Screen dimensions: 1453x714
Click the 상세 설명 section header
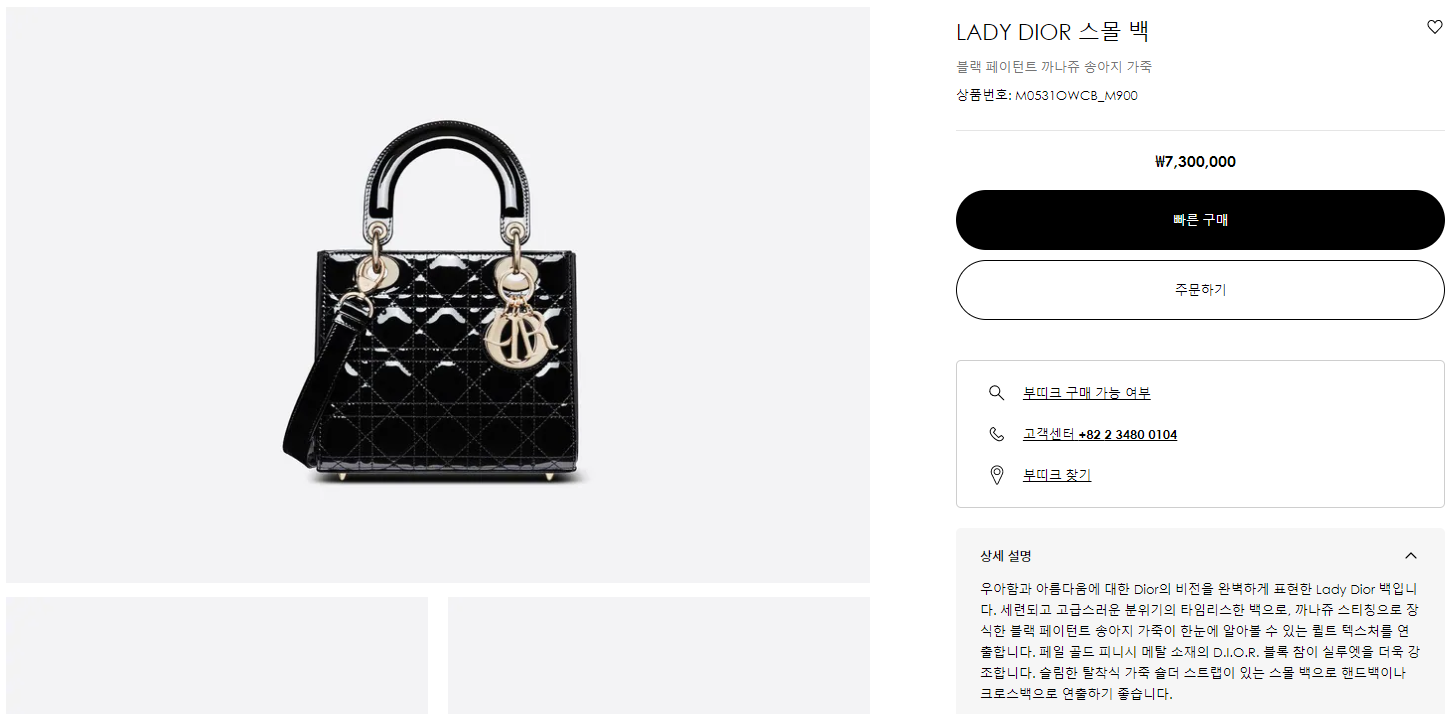(1200, 556)
